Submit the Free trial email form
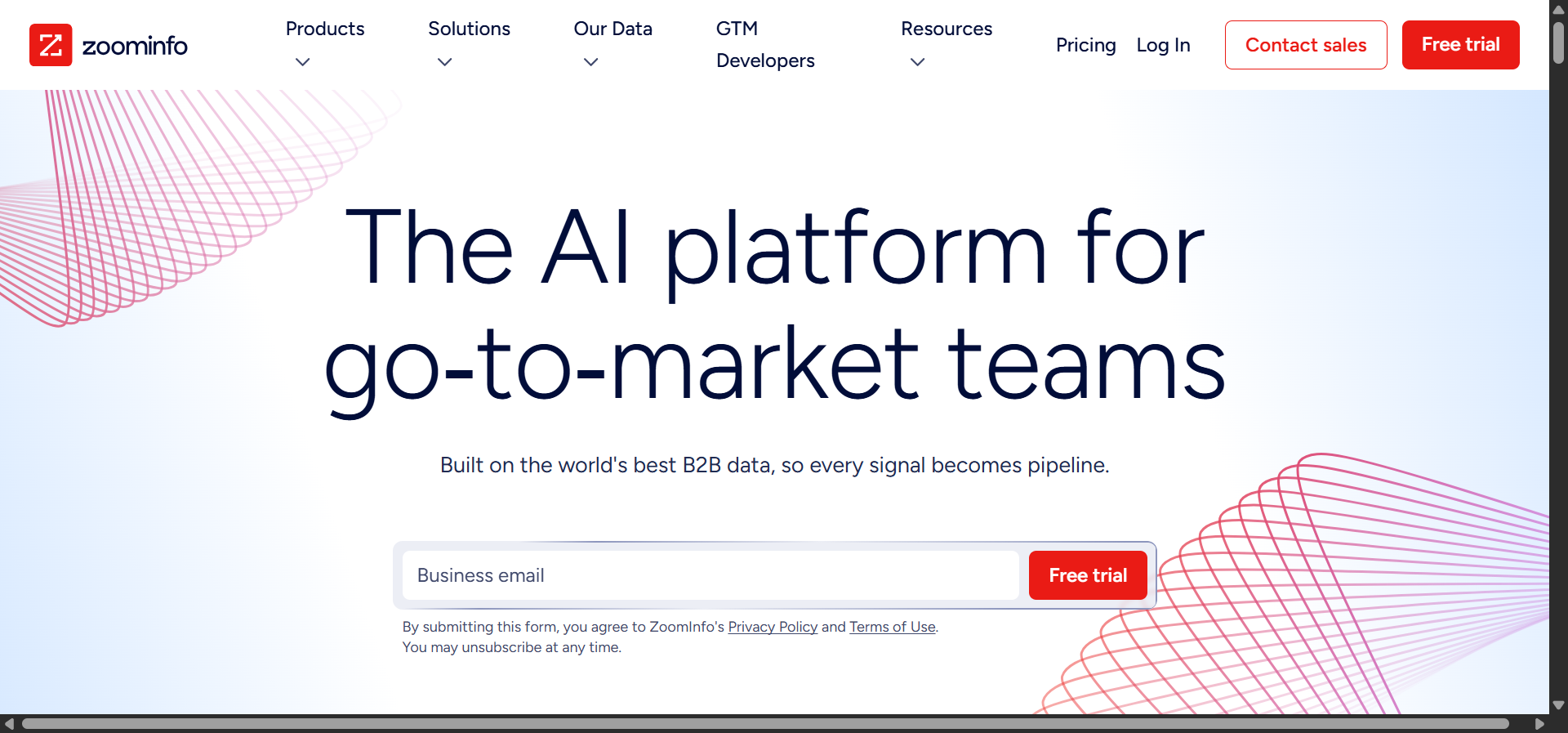1568x733 pixels. coord(1088,575)
